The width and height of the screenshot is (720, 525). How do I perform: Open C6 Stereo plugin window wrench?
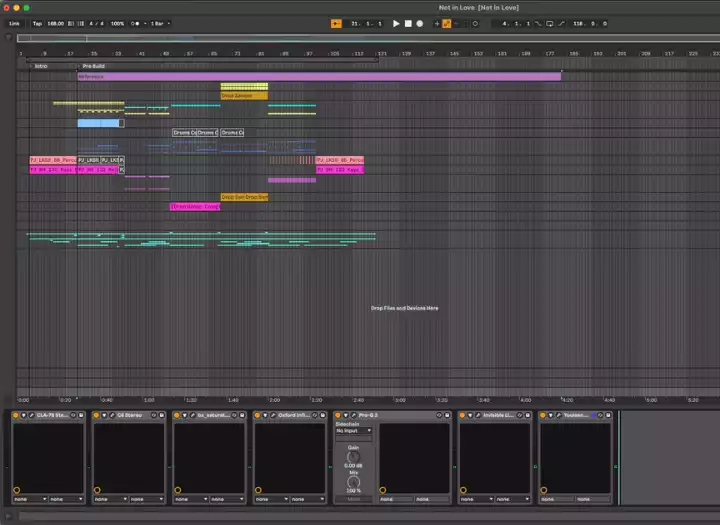[112, 415]
